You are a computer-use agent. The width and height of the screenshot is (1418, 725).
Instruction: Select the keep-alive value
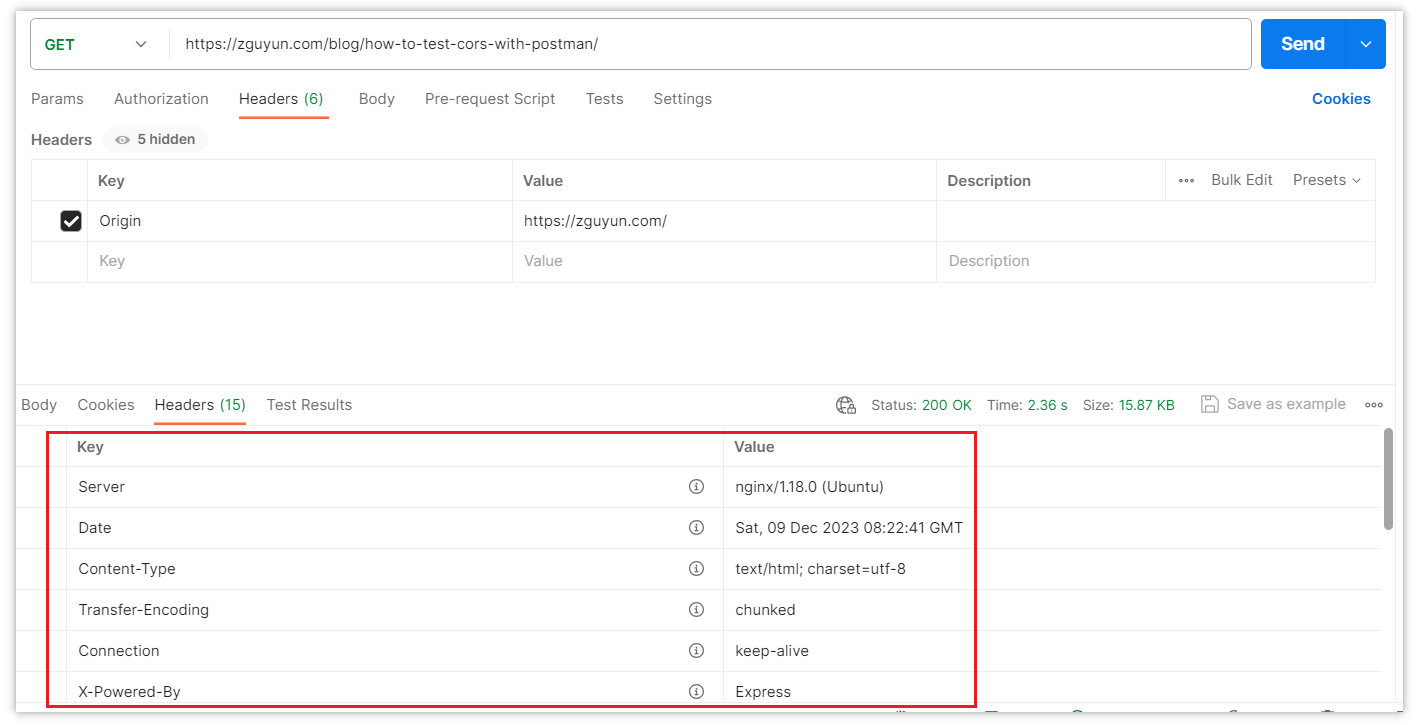click(x=772, y=651)
